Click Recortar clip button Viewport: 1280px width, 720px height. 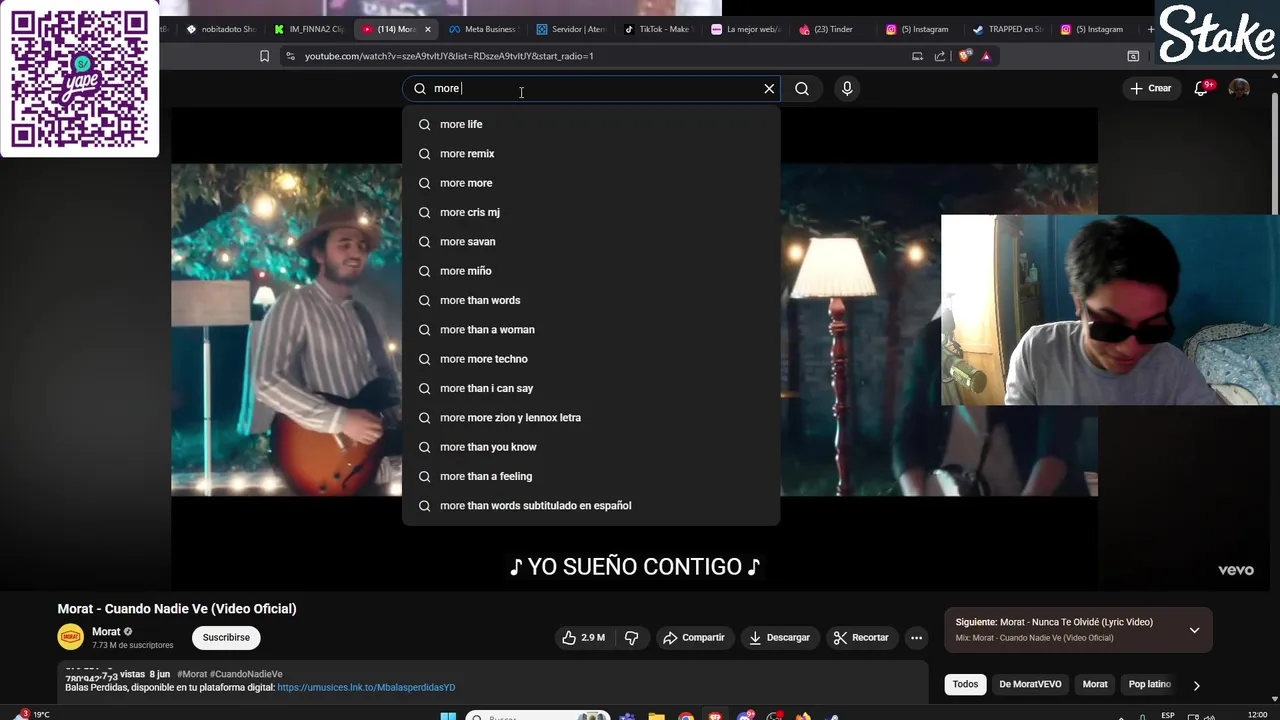(x=861, y=637)
